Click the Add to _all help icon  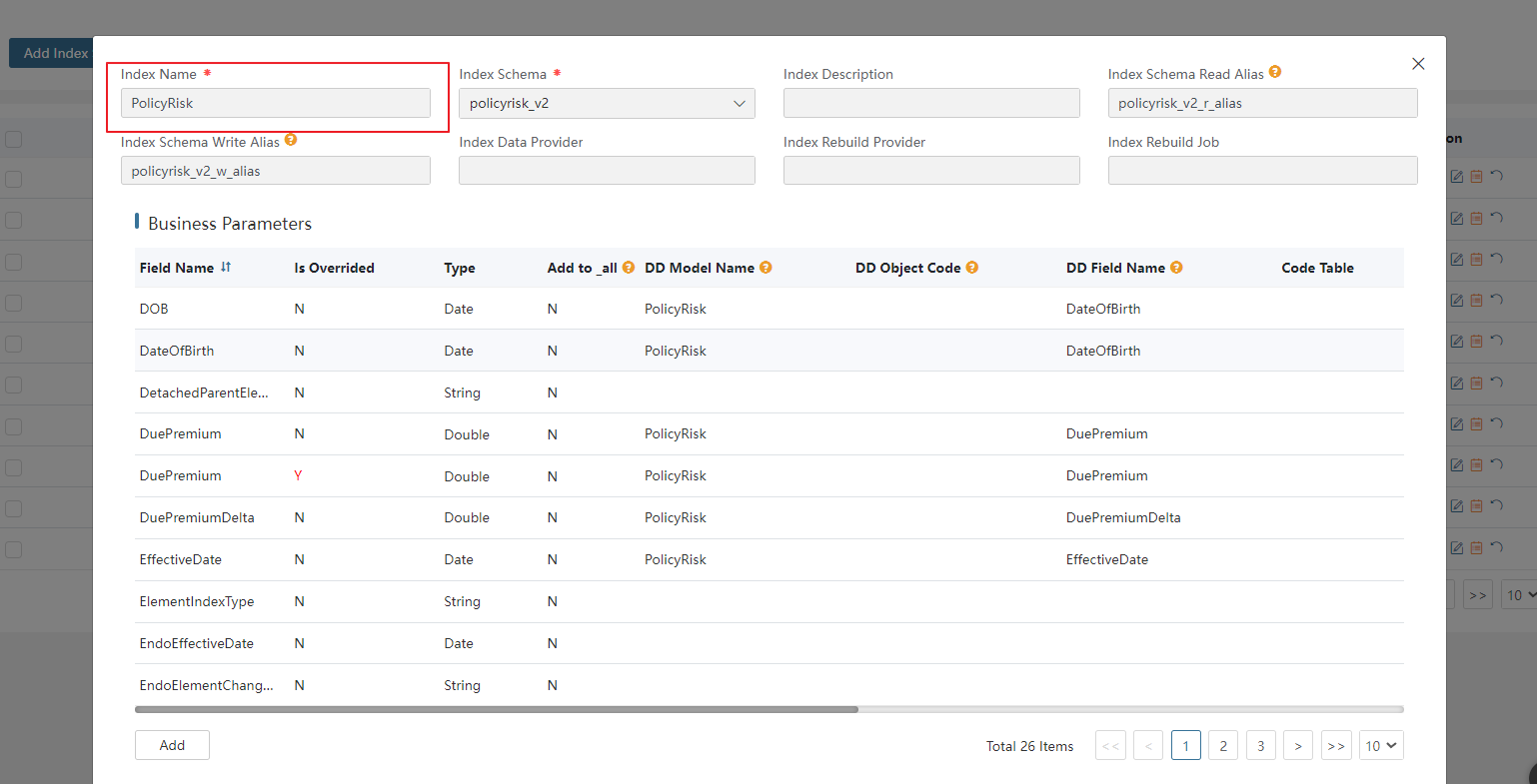tap(629, 267)
